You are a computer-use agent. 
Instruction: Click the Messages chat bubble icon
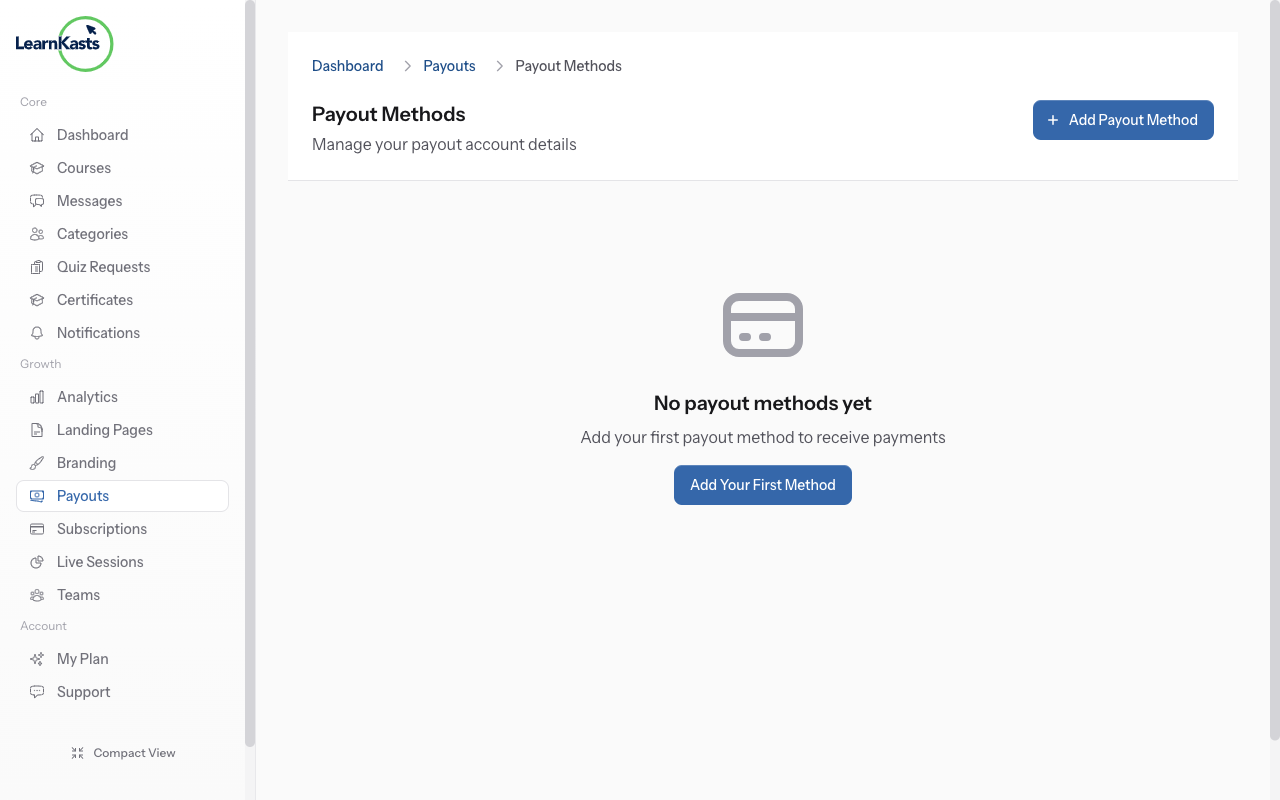[37, 200]
